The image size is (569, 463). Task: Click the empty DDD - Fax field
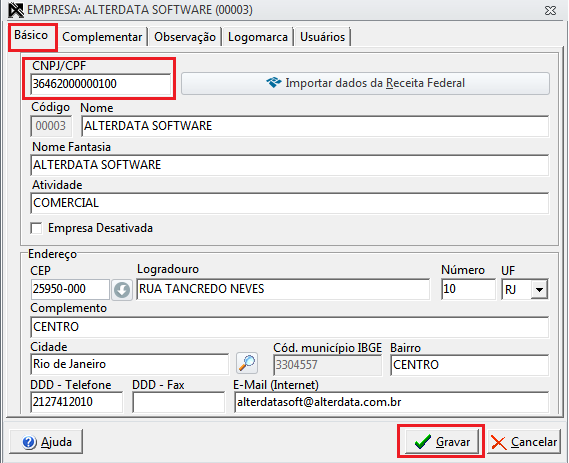[x=179, y=402]
